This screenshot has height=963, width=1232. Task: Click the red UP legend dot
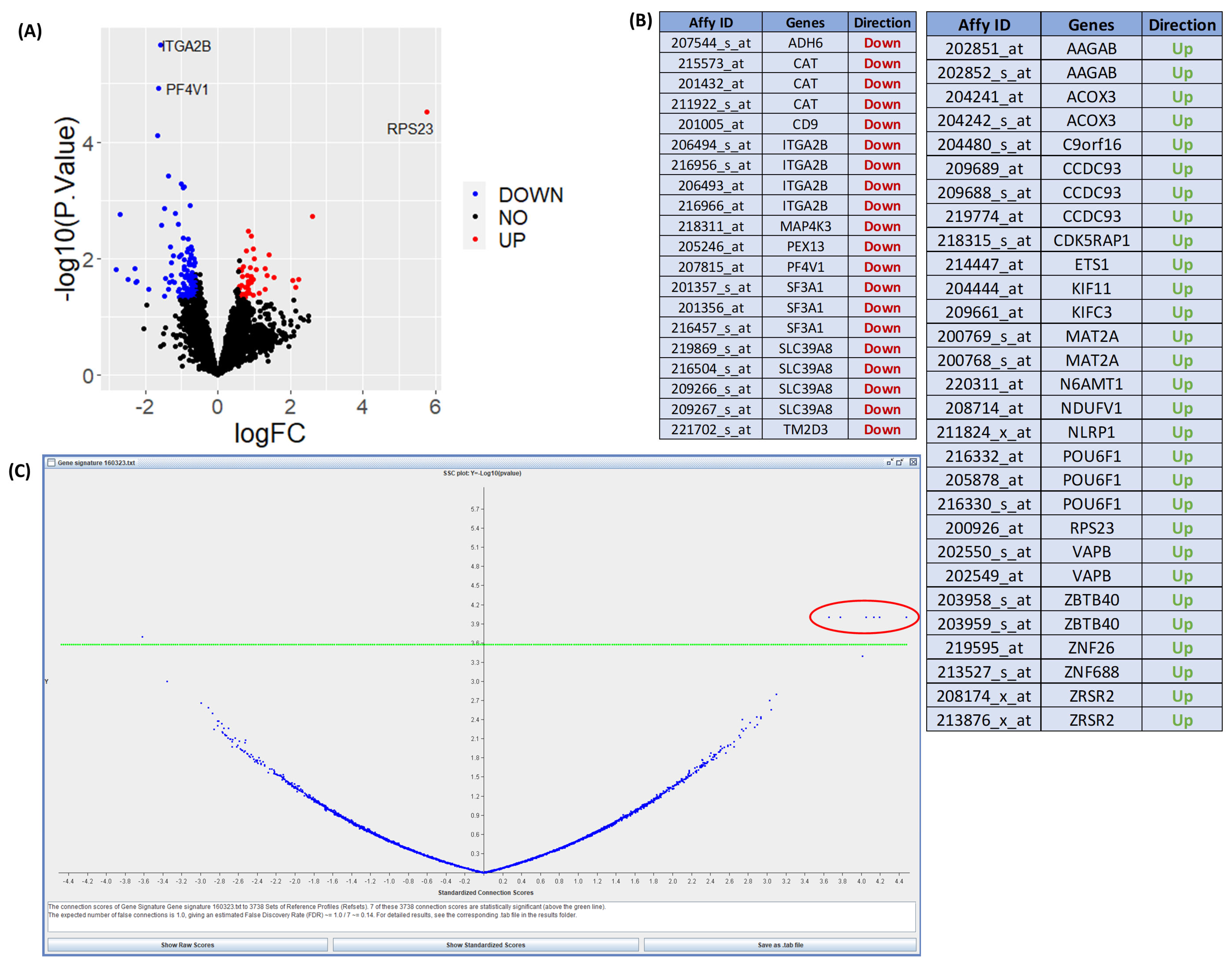pos(475,240)
